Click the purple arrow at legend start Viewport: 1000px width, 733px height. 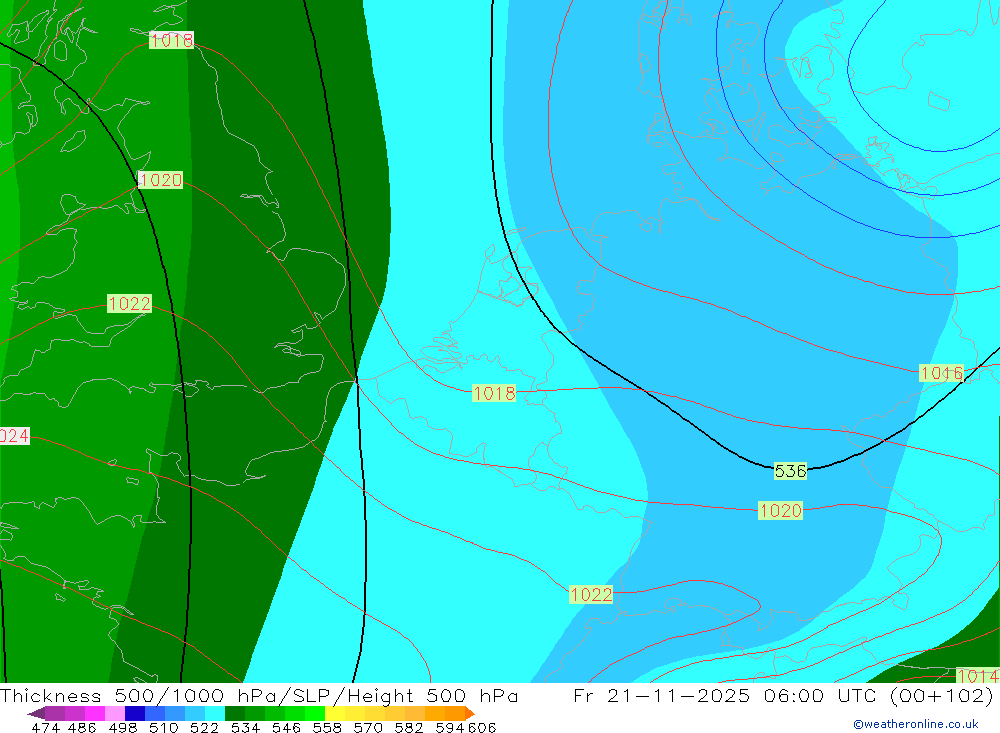coord(36,713)
